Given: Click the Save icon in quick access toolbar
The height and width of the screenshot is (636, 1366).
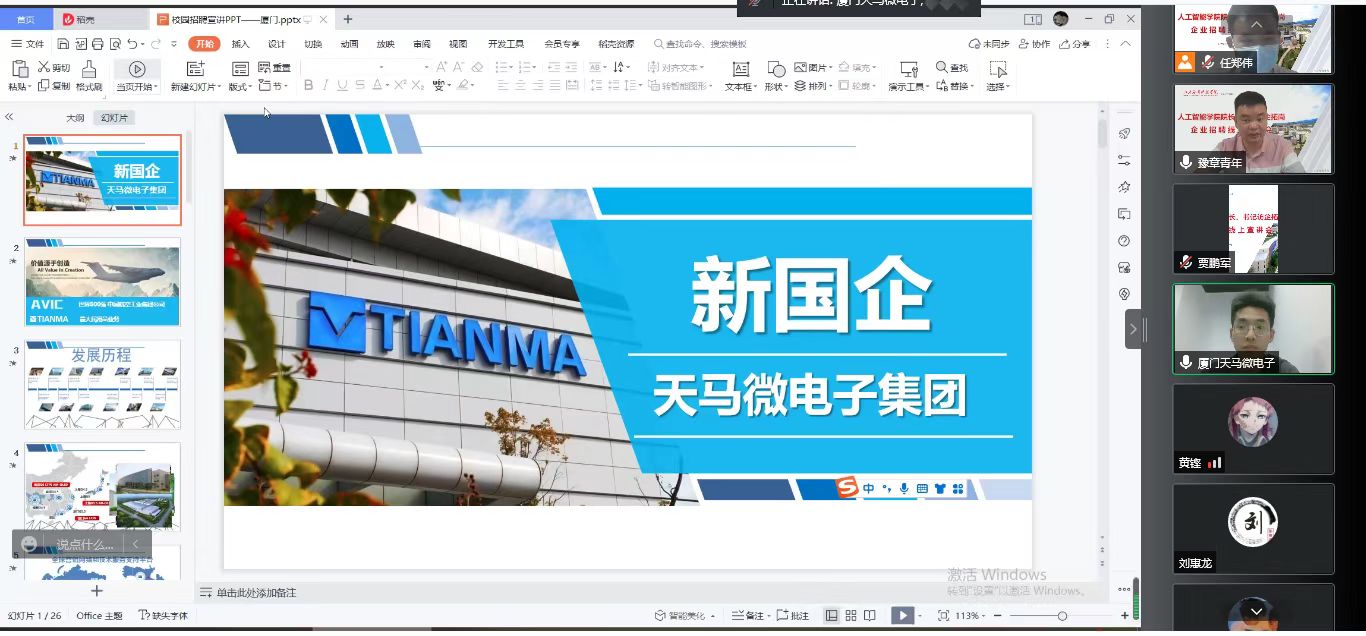Looking at the screenshot, I should point(63,44).
